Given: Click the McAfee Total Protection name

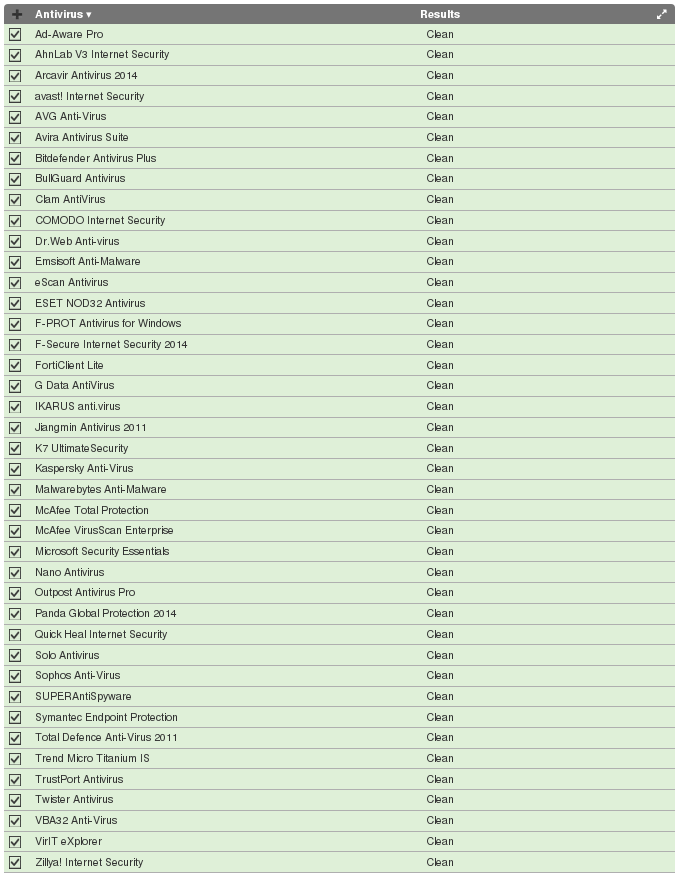Looking at the screenshot, I should pyautogui.click(x=92, y=510).
